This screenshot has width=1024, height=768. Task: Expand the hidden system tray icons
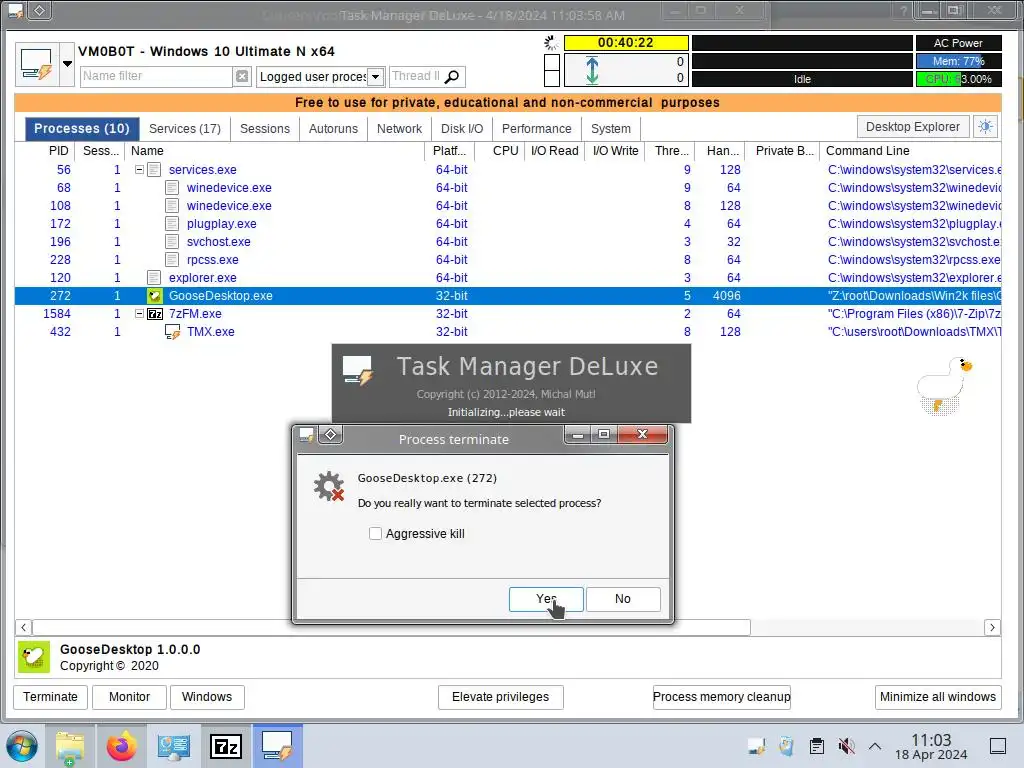(x=875, y=746)
